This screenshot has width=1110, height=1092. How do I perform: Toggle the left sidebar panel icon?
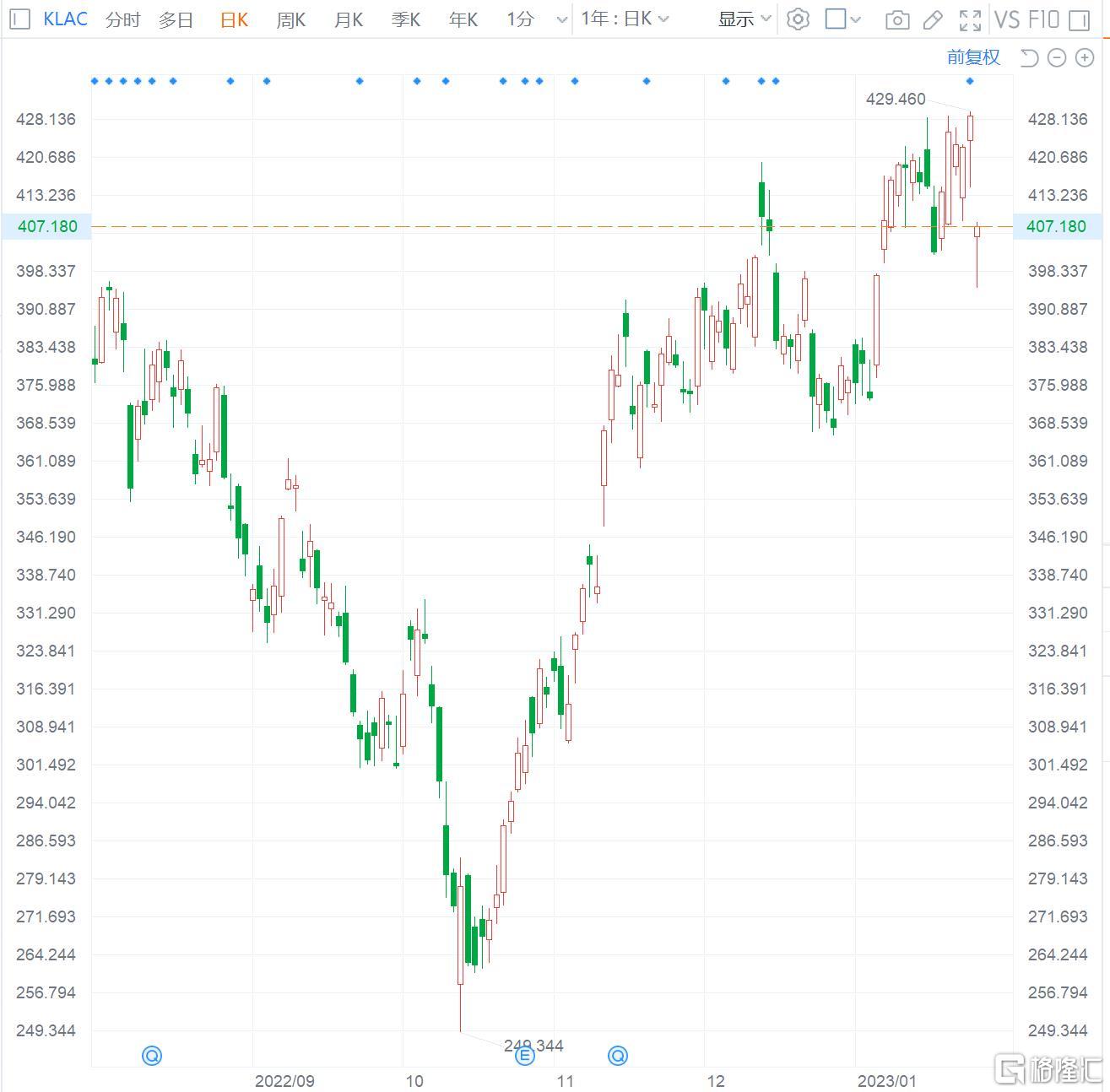(20, 19)
